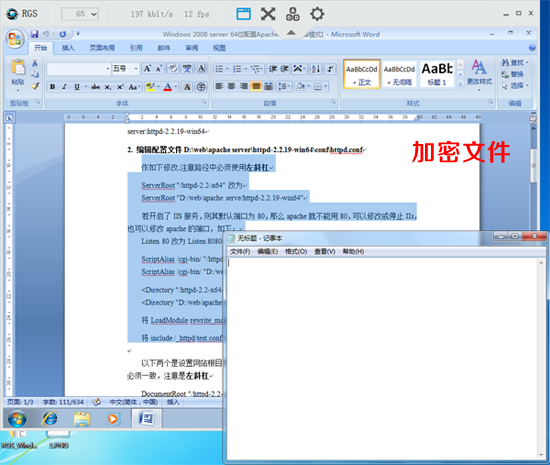Open the RGS quality dropdown showing 65
Screen dimensions: 550x465
click(80, 14)
